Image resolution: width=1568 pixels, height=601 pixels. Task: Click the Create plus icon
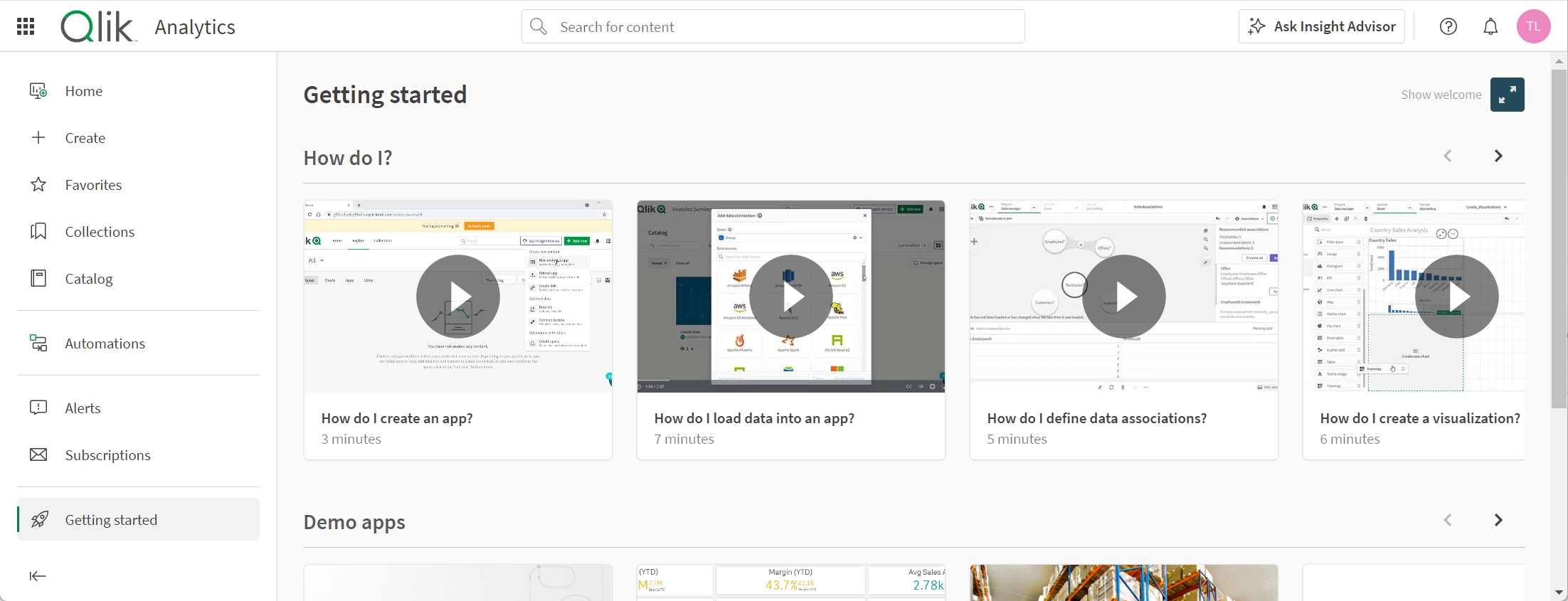click(x=38, y=137)
